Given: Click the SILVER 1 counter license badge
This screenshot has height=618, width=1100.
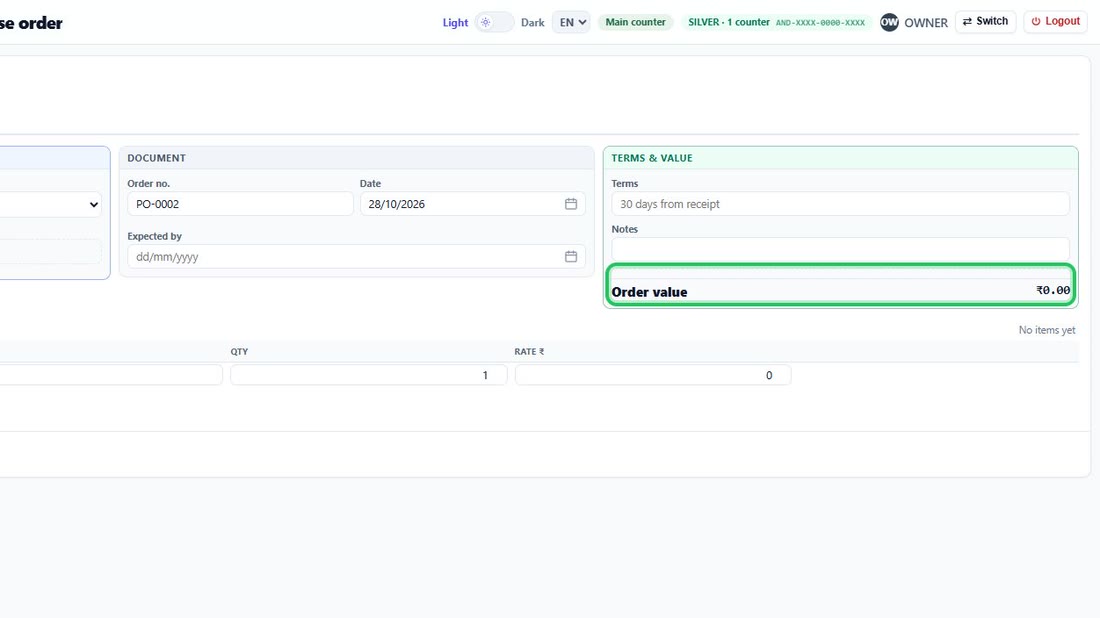Looking at the screenshot, I should pyautogui.click(x=776, y=22).
